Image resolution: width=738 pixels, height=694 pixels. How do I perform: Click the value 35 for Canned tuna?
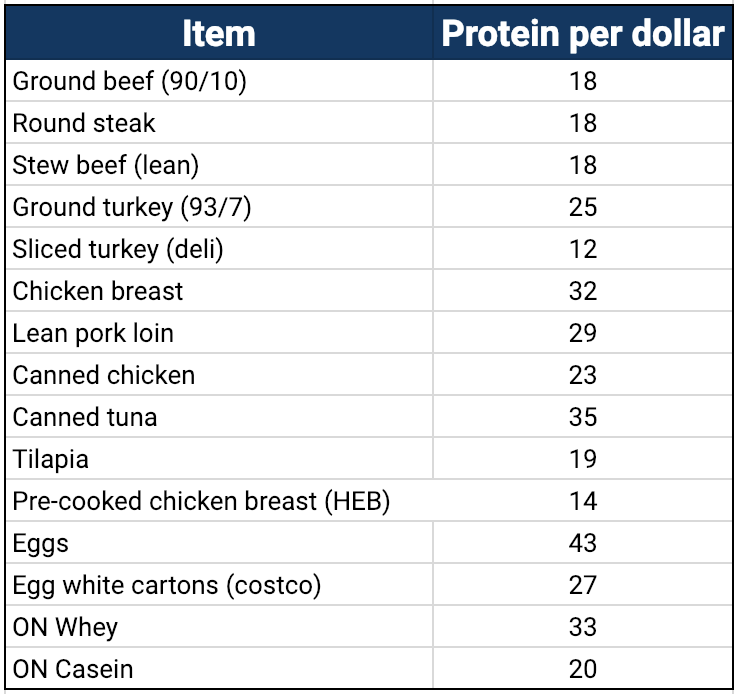(583, 417)
